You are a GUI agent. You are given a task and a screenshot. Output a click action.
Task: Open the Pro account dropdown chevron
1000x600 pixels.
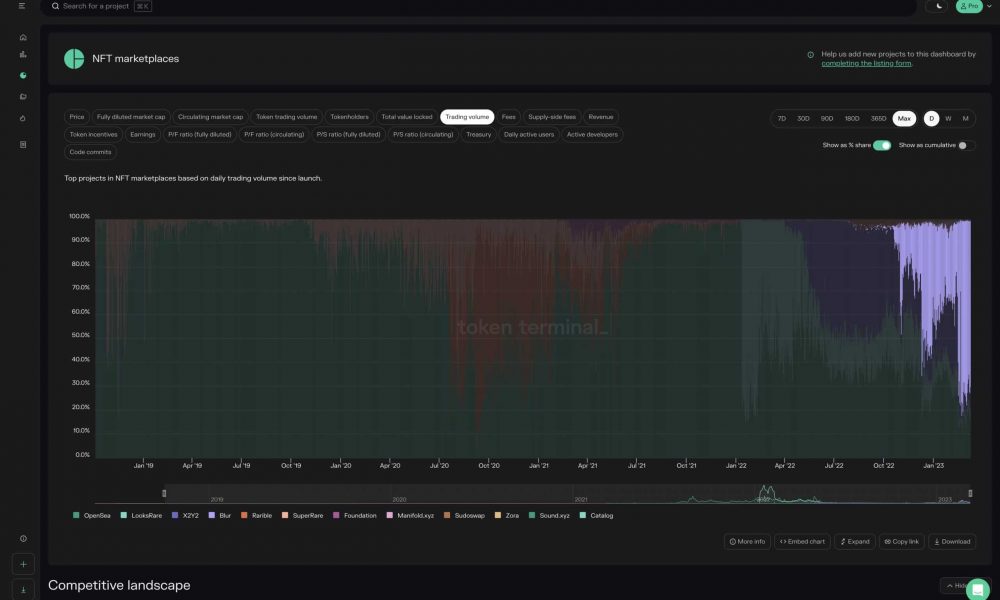tap(989, 6)
